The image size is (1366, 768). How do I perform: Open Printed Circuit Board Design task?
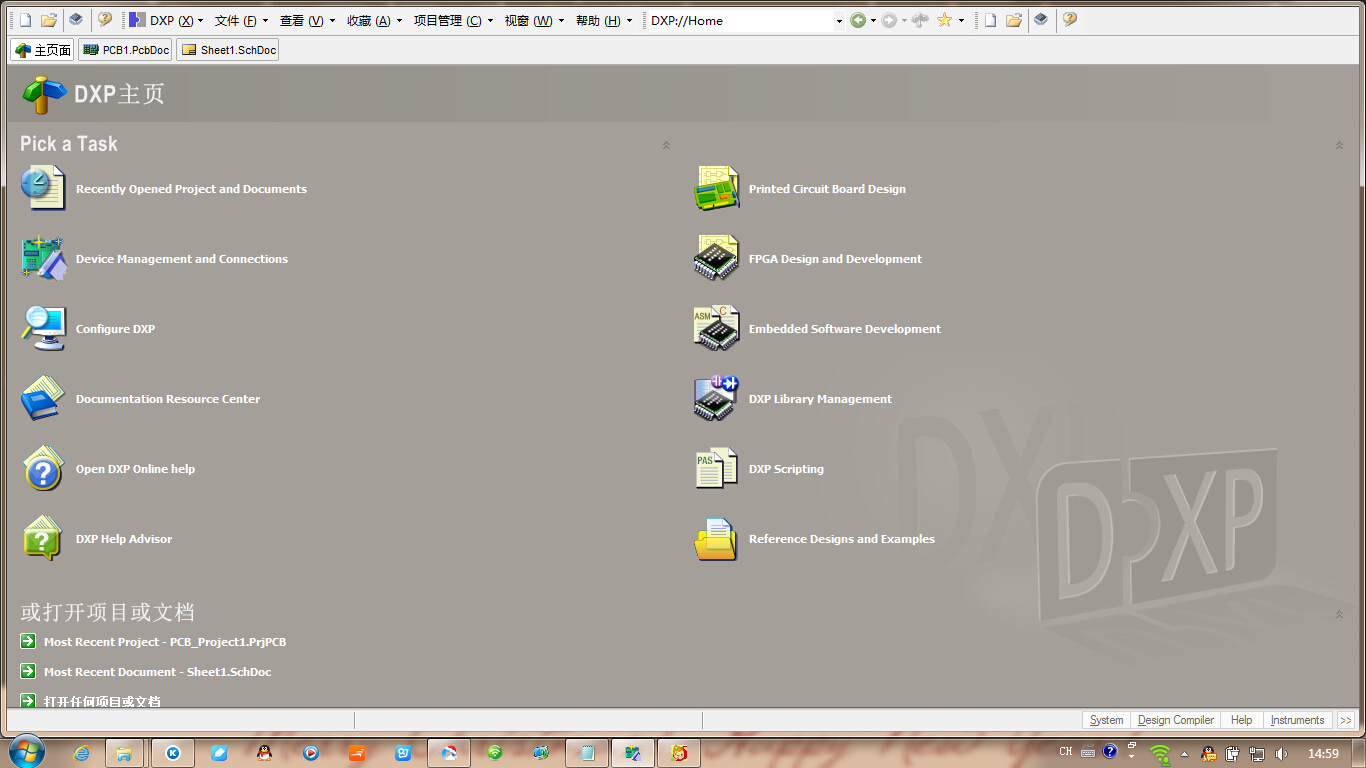(x=827, y=189)
